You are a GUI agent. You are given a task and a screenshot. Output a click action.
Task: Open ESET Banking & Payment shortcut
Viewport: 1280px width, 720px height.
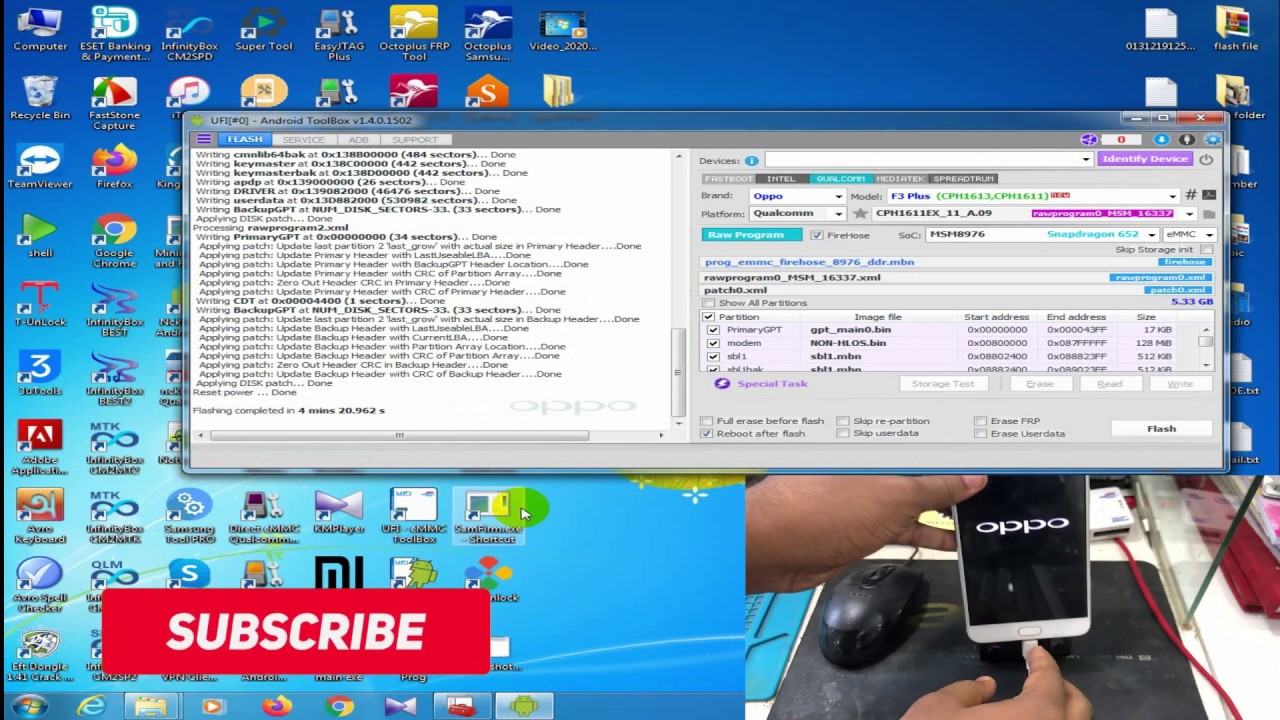click(114, 33)
